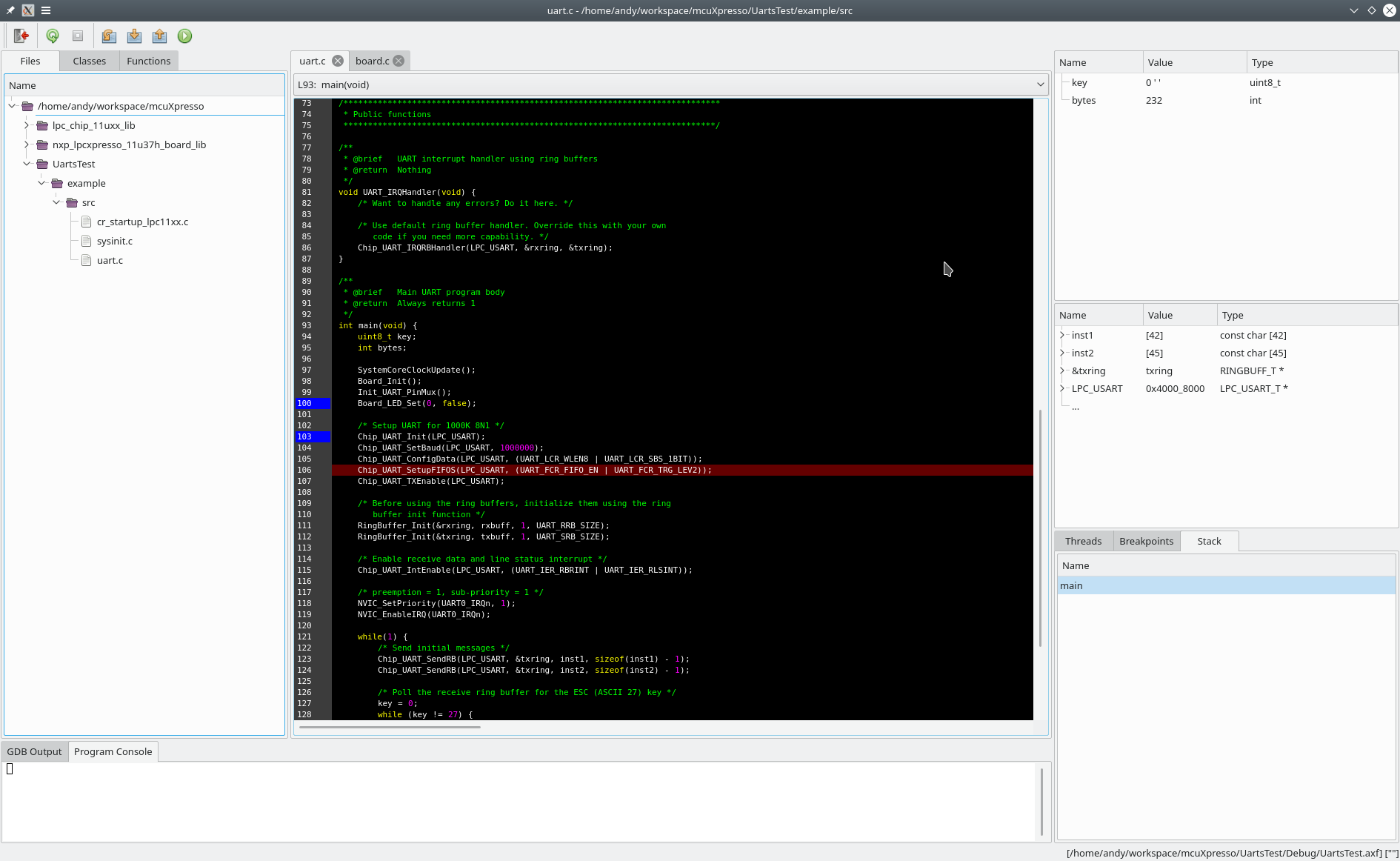The image size is (1400, 861).
Task: Open the hamburger window menu in title bar
Action: pos(46,10)
